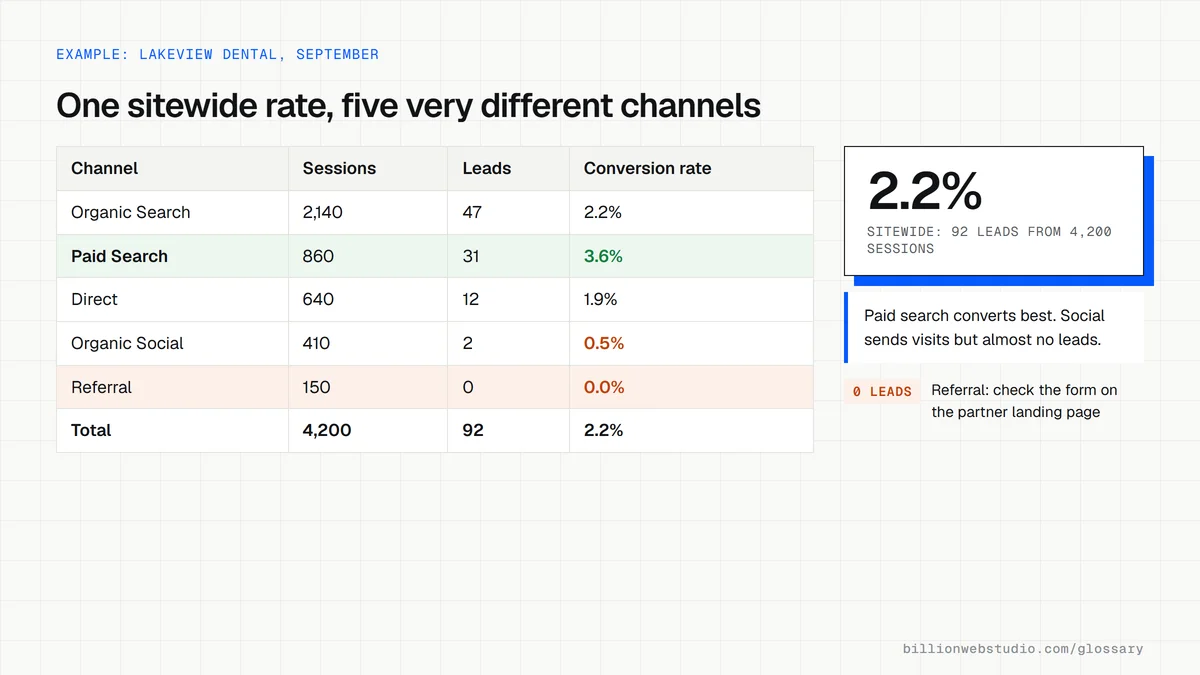
Task: Select the Organic Social channel cell
Action: click(x=172, y=343)
